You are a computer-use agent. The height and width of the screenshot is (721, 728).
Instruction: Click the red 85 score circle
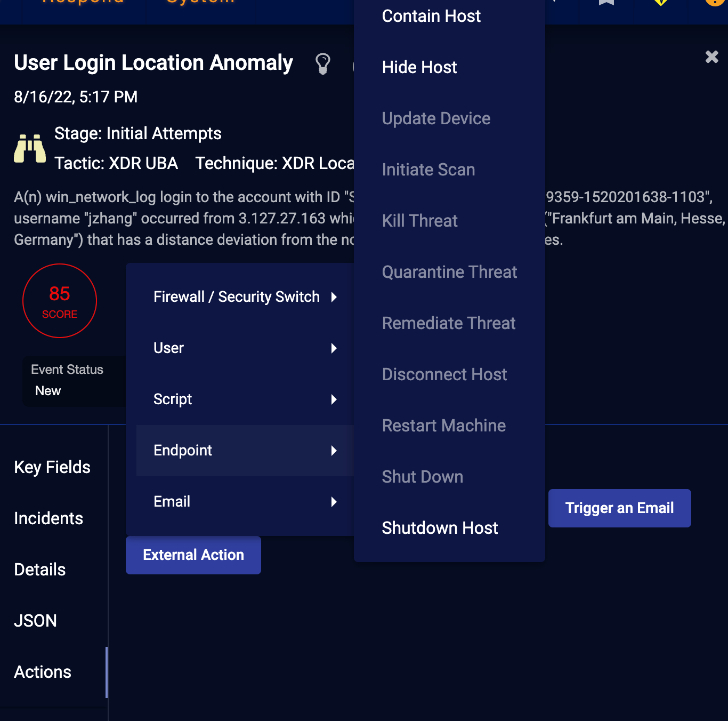pos(59,300)
